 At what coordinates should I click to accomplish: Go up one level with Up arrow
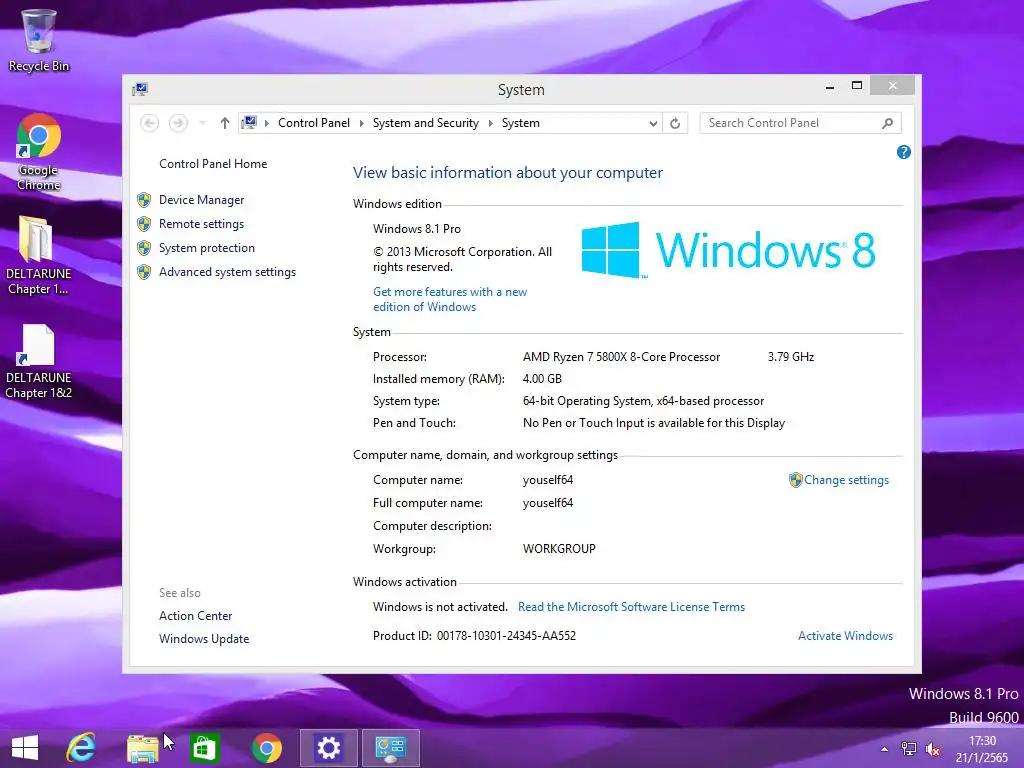point(225,123)
